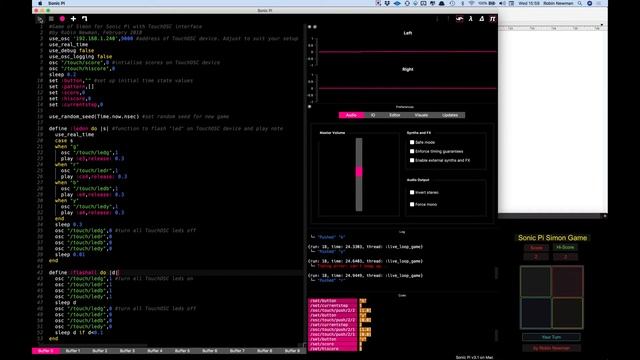Click the Right scope channel label
The width and height of the screenshot is (640, 360).
(x=408, y=69)
